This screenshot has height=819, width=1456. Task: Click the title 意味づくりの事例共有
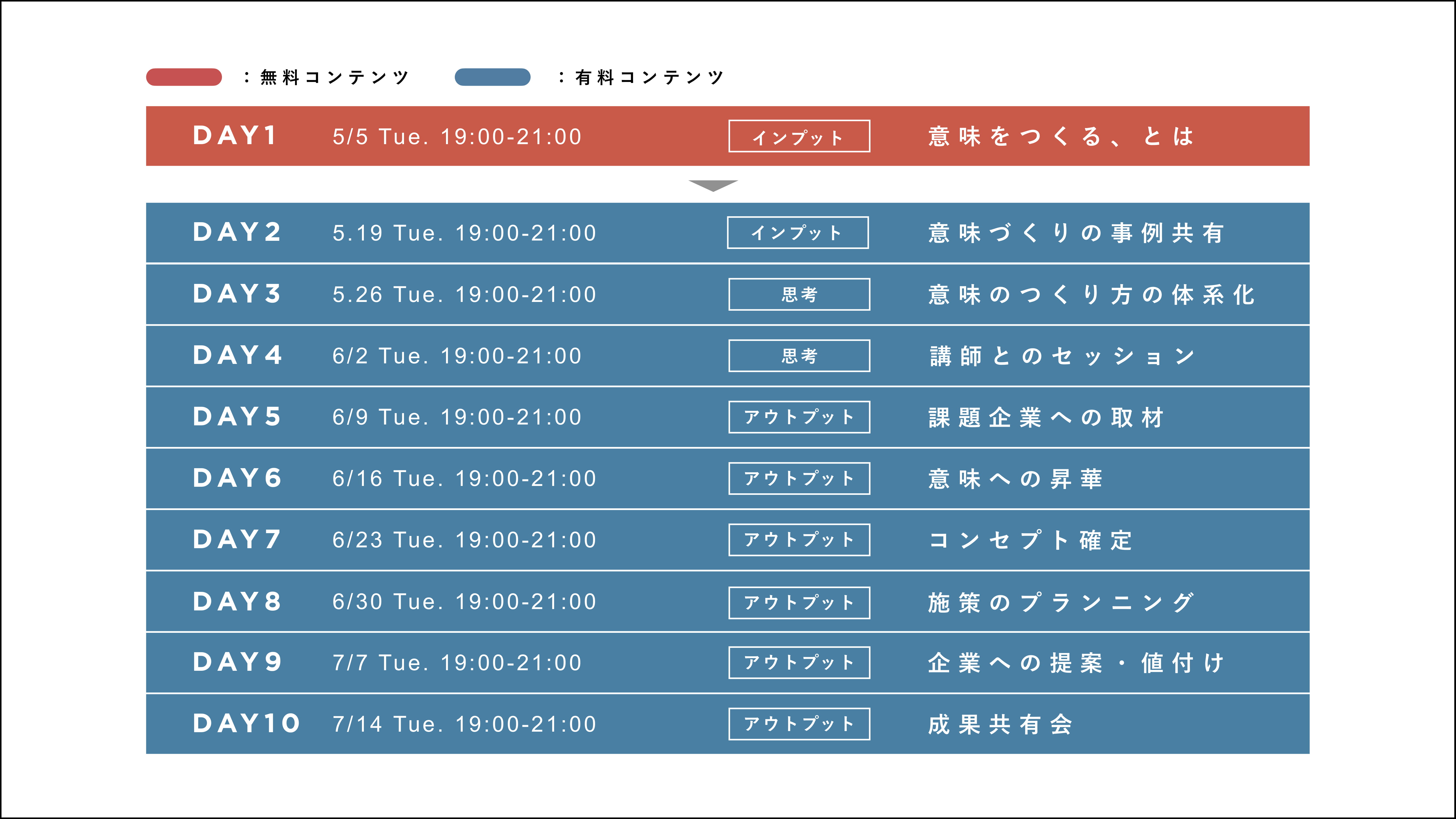tap(1076, 233)
